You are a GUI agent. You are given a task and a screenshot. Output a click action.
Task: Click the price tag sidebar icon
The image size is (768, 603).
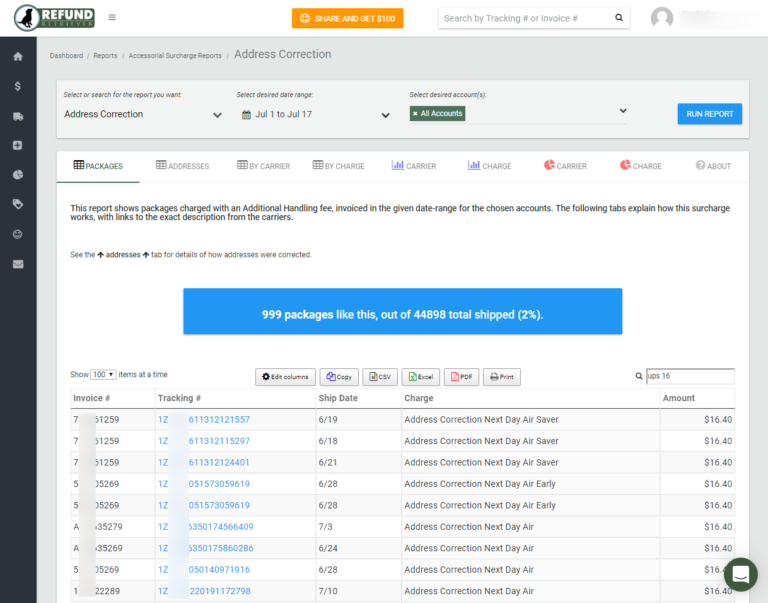(18, 204)
